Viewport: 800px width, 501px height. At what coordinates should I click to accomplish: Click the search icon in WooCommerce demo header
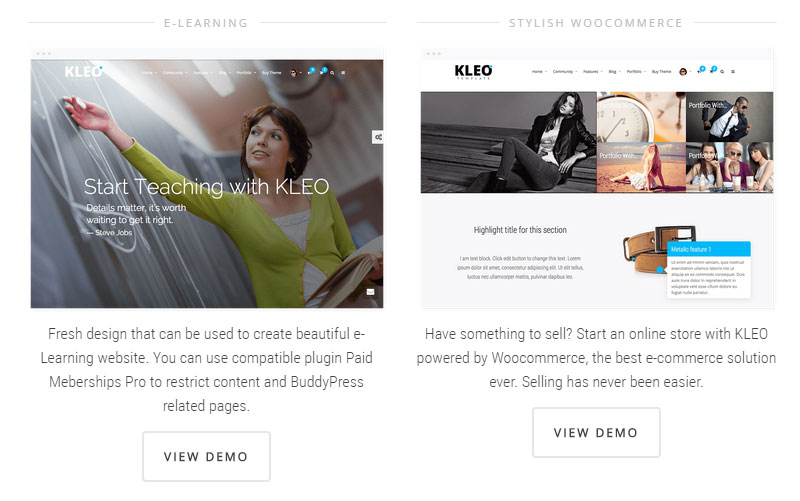(x=722, y=71)
